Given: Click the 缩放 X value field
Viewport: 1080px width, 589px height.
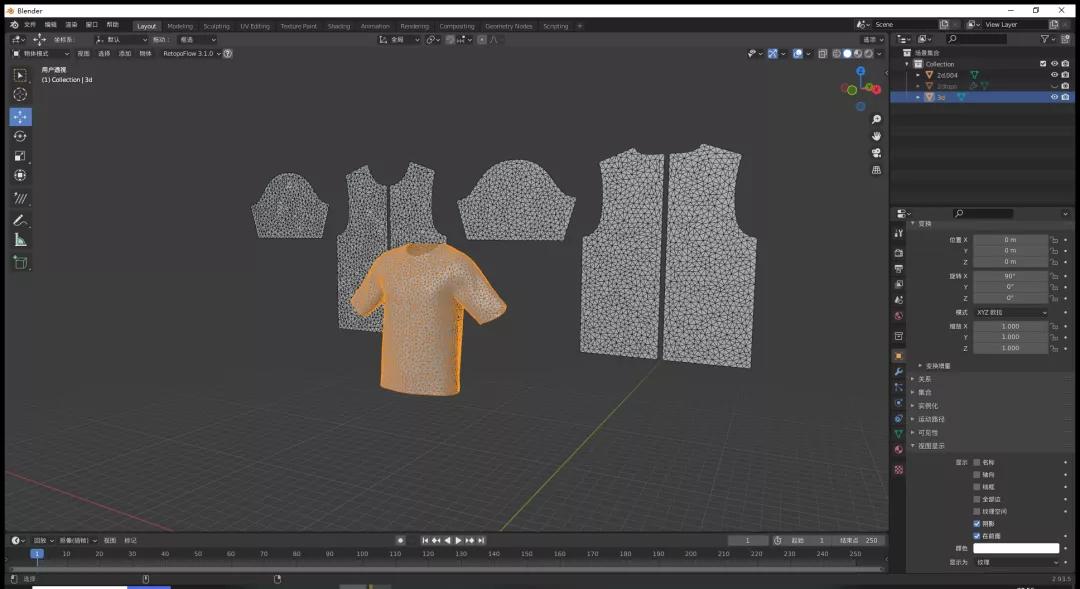Looking at the screenshot, I should pyautogui.click(x=1010, y=325).
